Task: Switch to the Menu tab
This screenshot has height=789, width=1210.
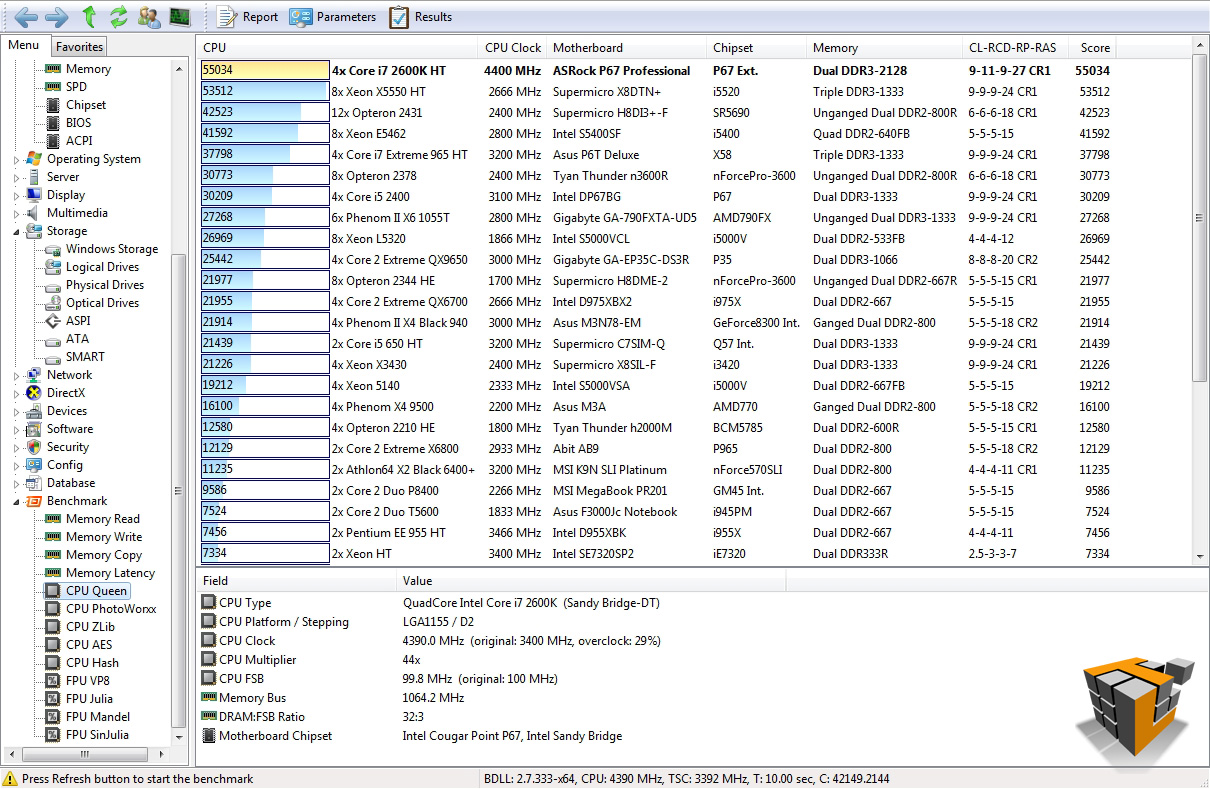Action: (x=24, y=45)
